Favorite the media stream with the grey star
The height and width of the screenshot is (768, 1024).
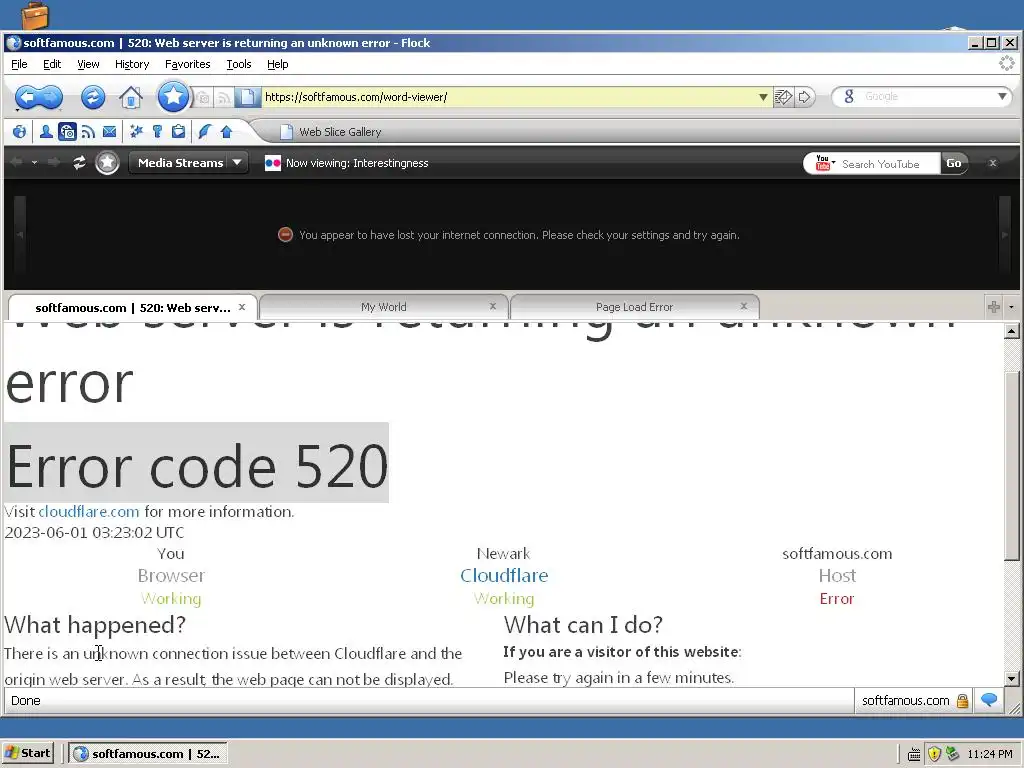[107, 163]
